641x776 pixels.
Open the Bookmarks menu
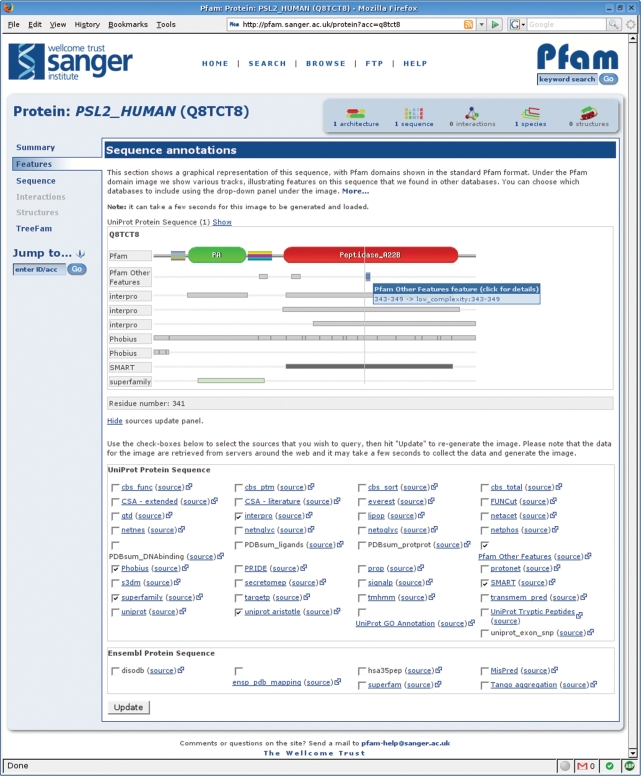(x=128, y=24)
